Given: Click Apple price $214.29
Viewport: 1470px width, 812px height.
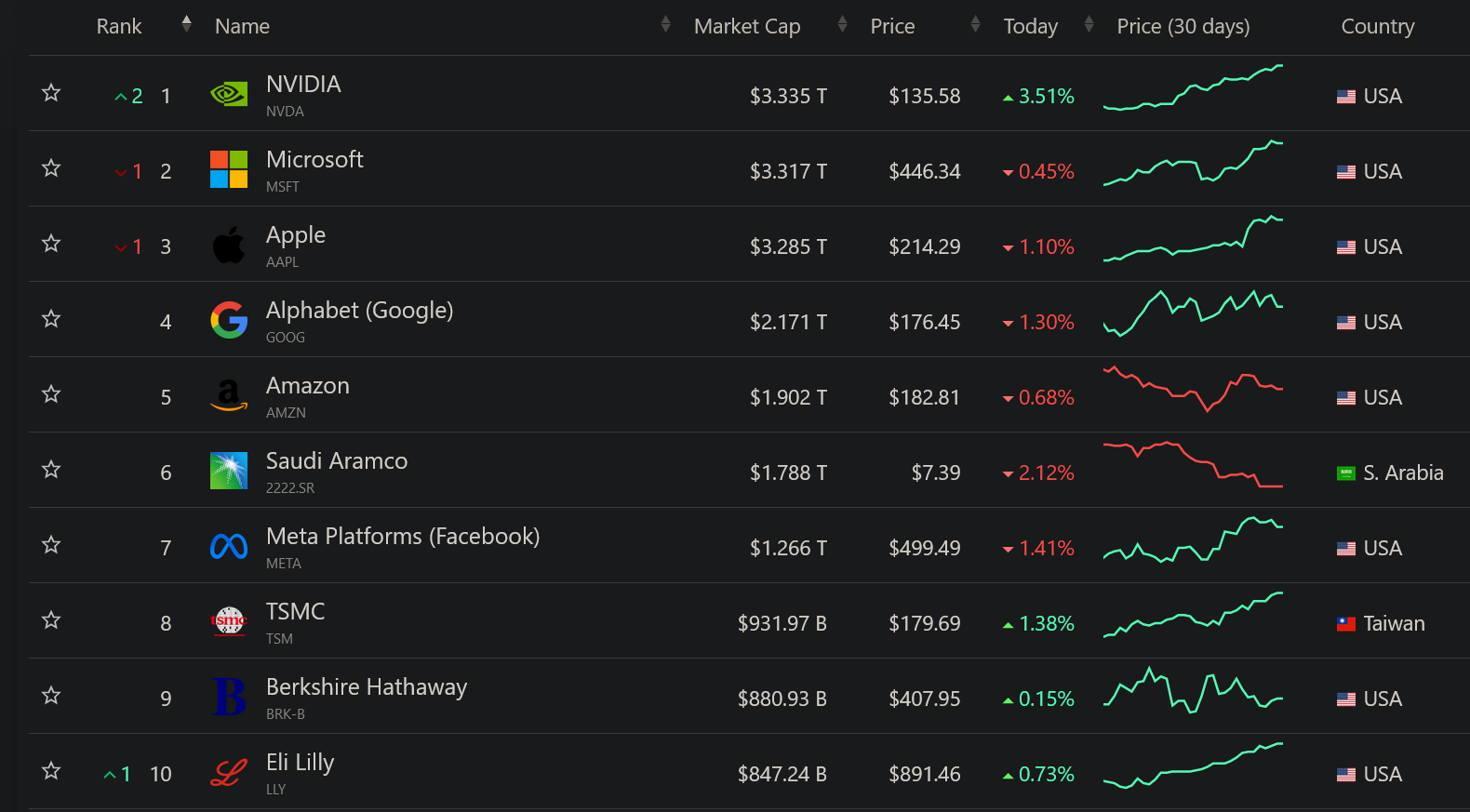Looking at the screenshot, I should 925,247.
